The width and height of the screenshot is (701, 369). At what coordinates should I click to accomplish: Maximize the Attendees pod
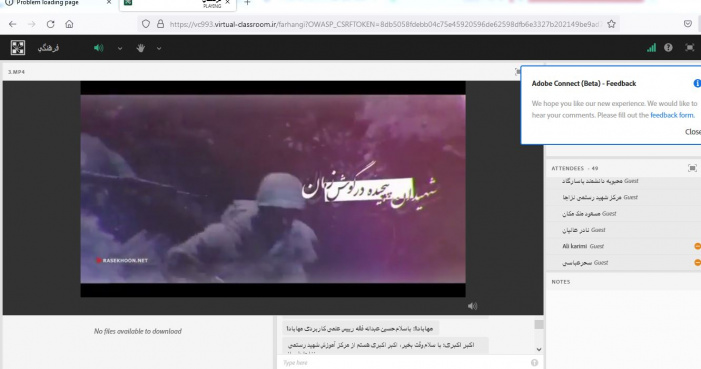pyautogui.click(x=692, y=168)
